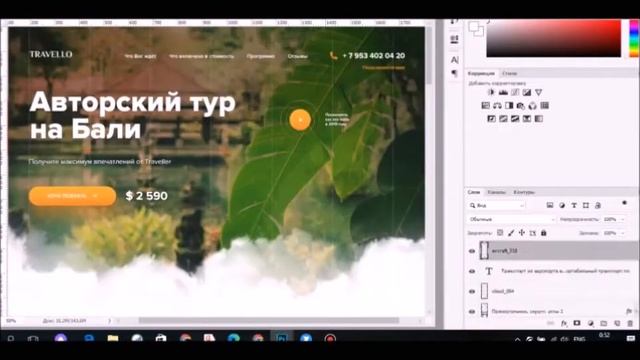Open the blend mode dropdown

pos(512,219)
